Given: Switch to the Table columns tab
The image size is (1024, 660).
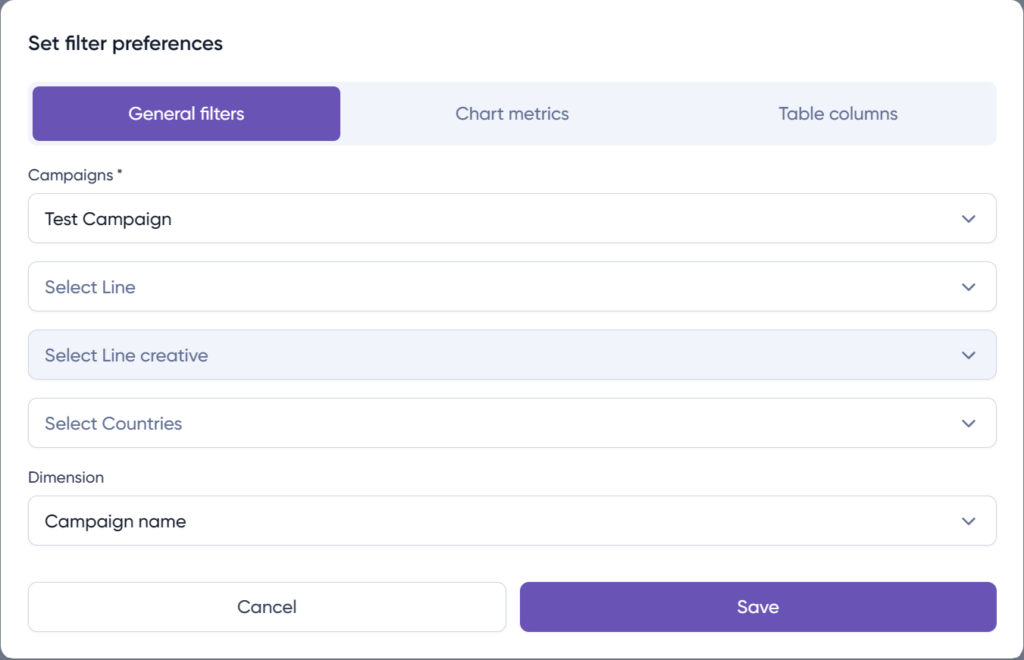Looking at the screenshot, I should click(837, 113).
